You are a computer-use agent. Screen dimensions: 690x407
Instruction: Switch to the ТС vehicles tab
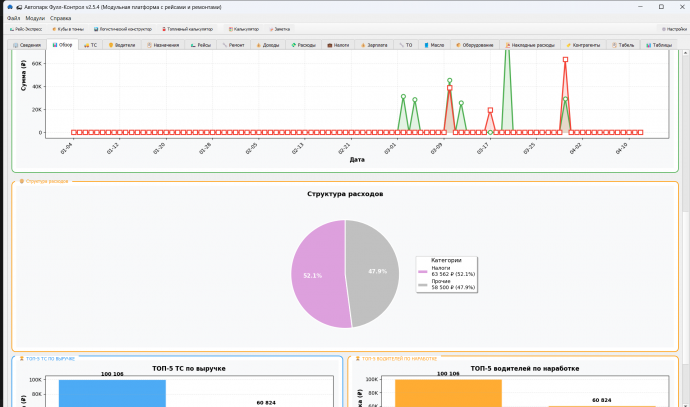pos(91,45)
